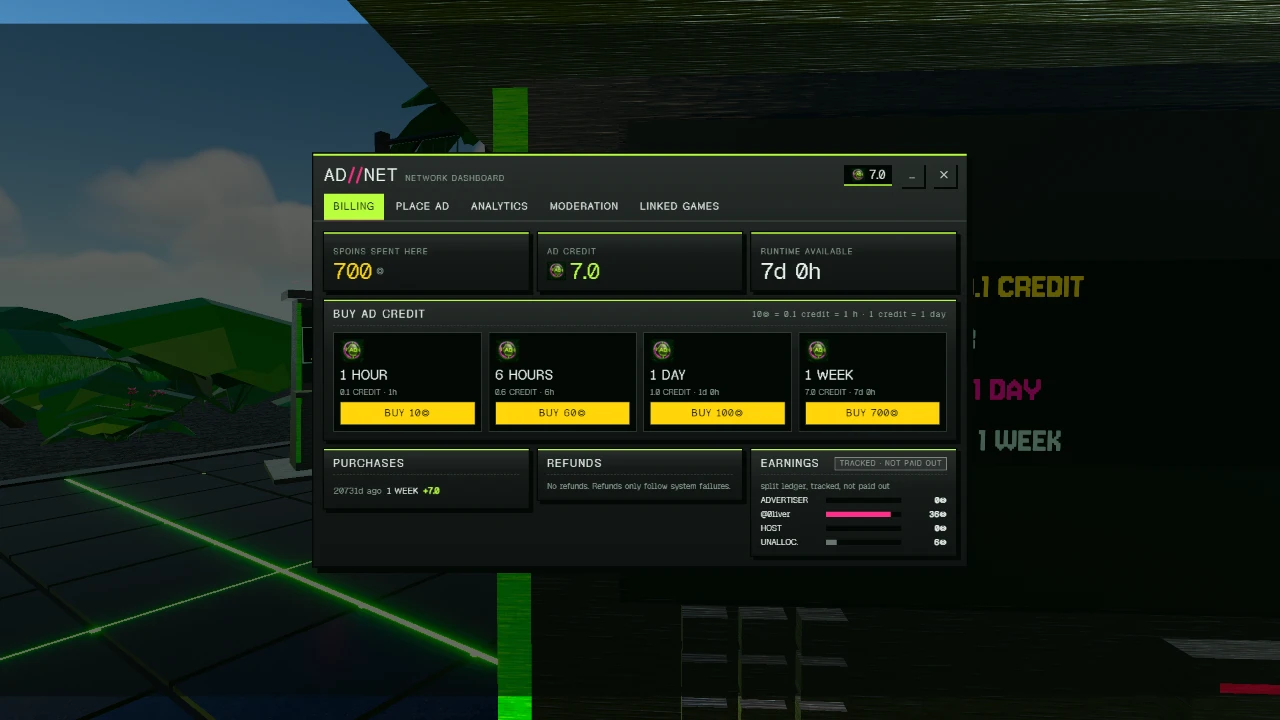Go to the MODERATION tab
Image resolution: width=1280 pixels, height=720 pixels.
(584, 206)
